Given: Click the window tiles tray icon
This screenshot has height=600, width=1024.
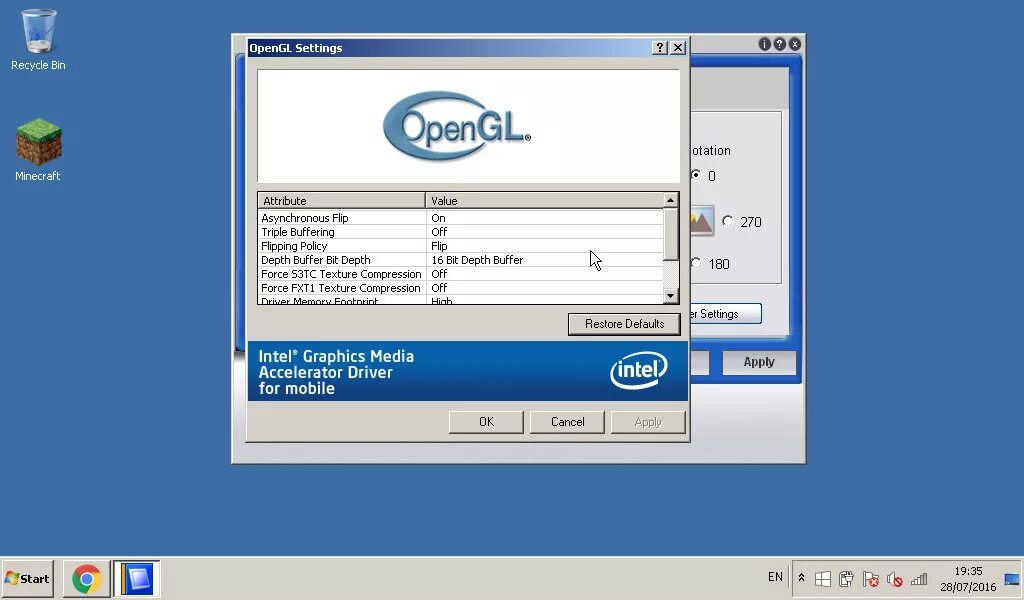Looking at the screenshot, I should (823, 578).
